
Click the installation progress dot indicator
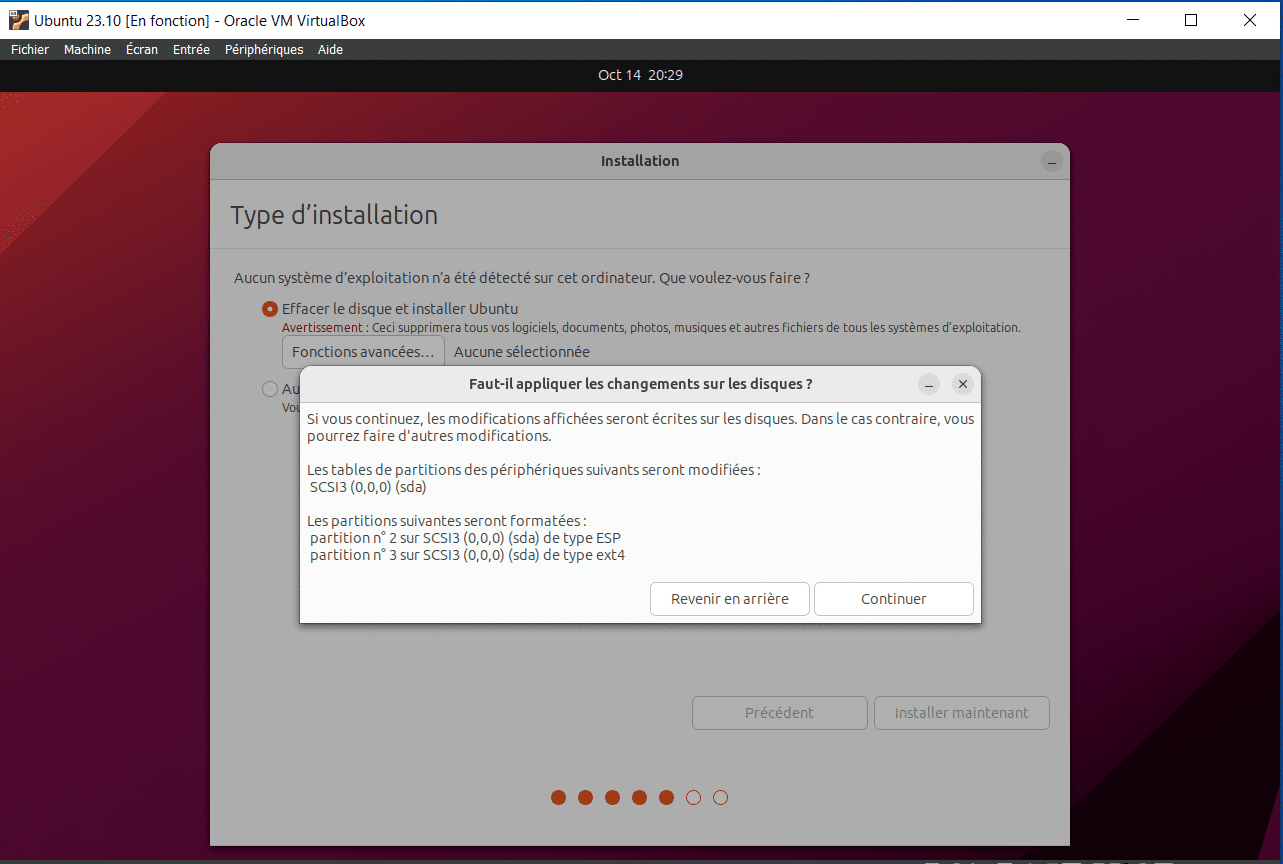[639, 797]
